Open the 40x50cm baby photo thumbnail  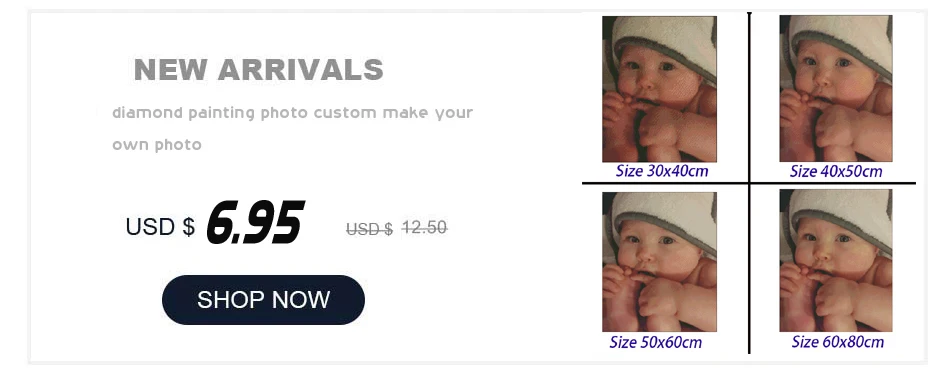(x=836, y=88)
